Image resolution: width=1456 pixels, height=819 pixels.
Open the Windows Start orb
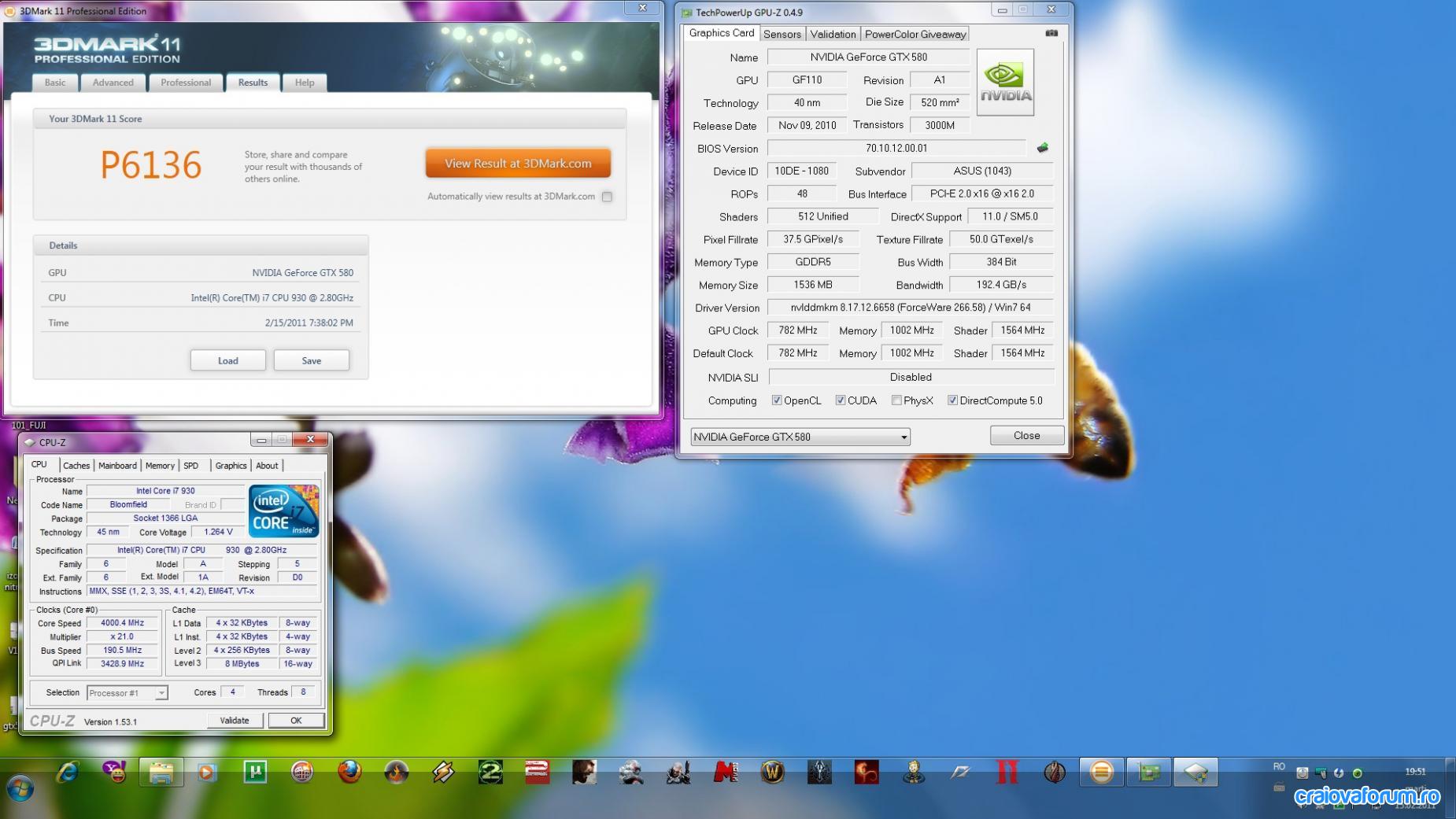[x=20, y=787]
